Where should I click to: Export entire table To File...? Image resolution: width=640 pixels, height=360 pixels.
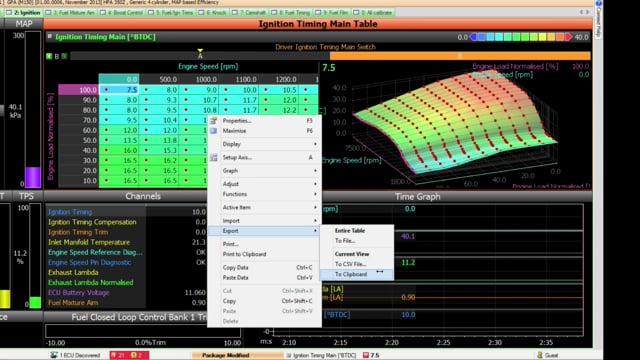[357, 241]
